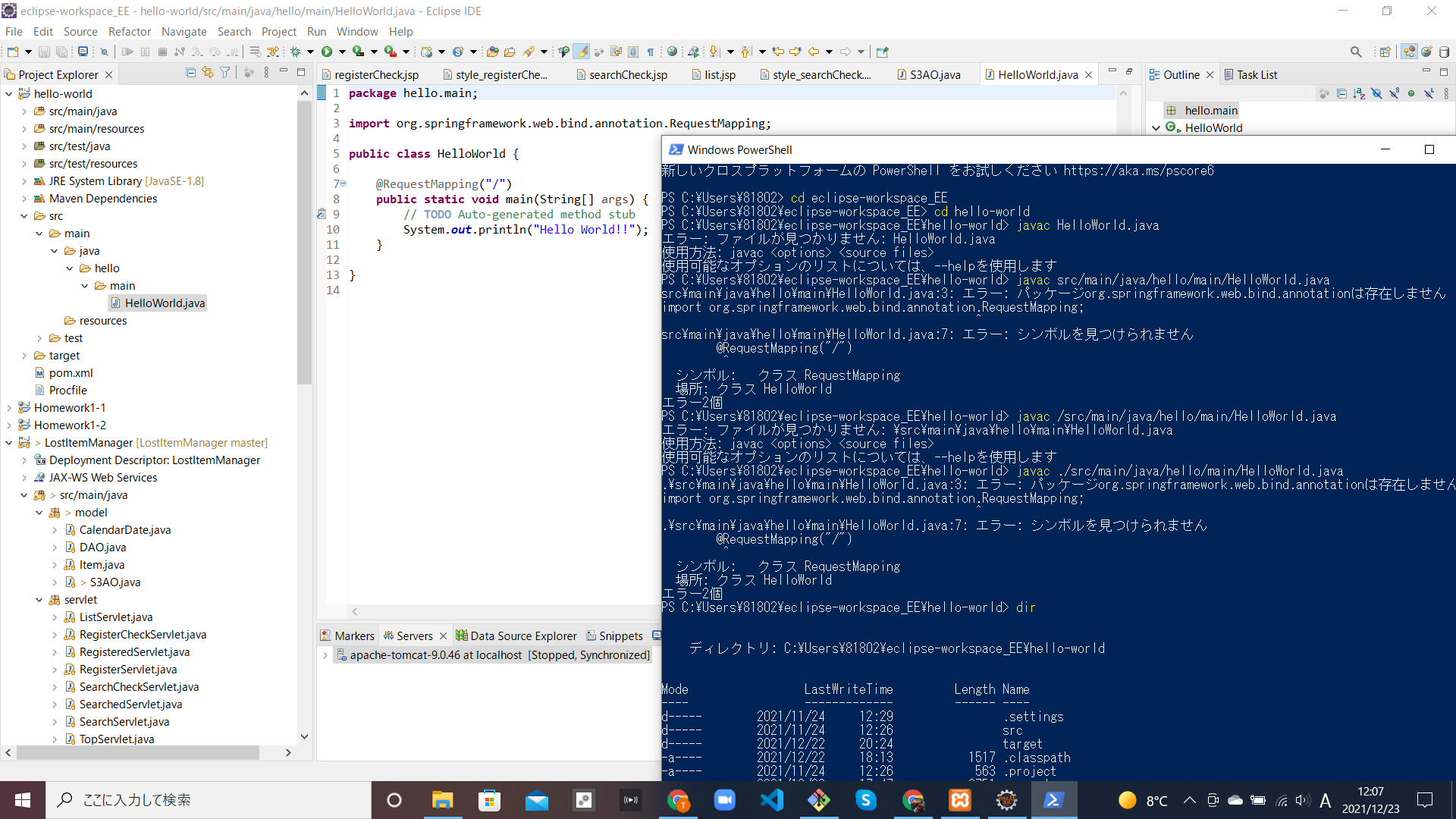This screenshot has width=1456, height=819.
Task: Click the Resume debug icon
Action: click(127, 52)
